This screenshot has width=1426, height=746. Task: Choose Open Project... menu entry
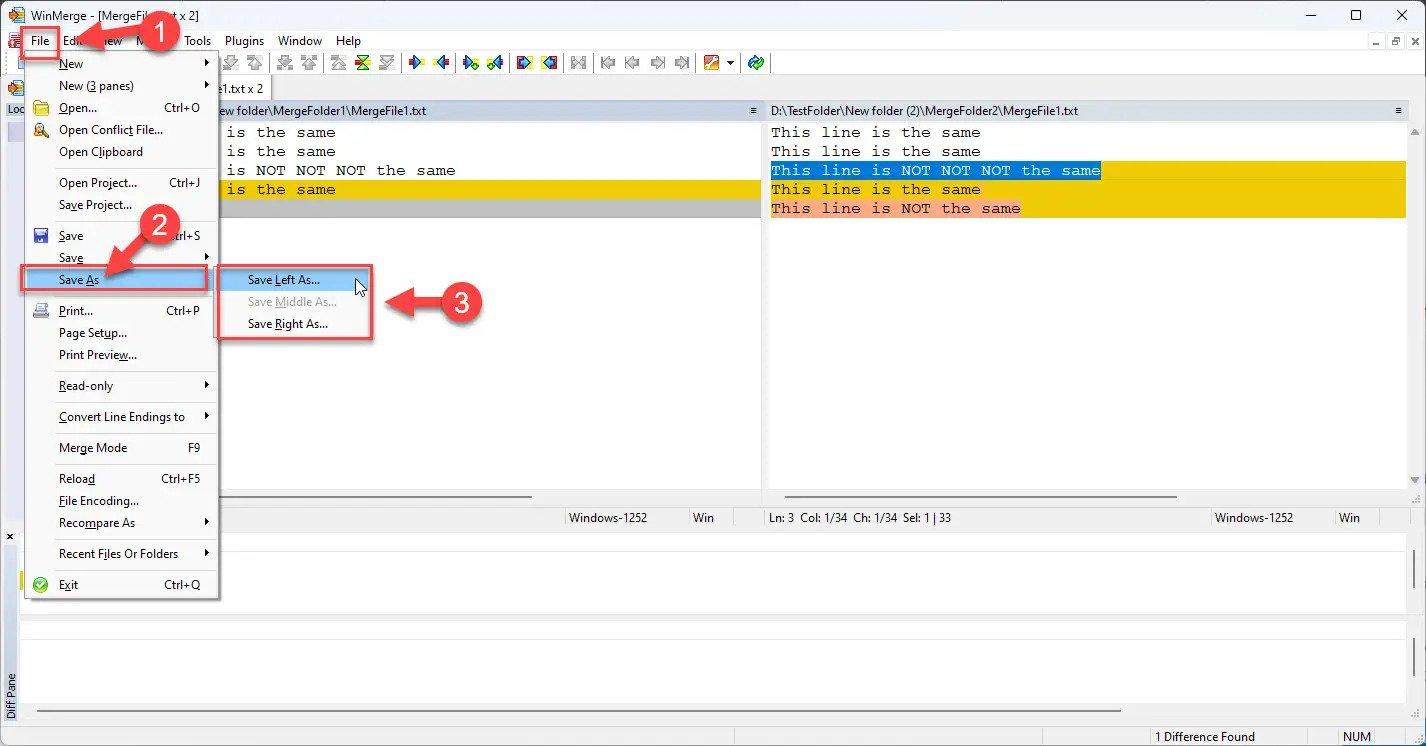point(122,183)
